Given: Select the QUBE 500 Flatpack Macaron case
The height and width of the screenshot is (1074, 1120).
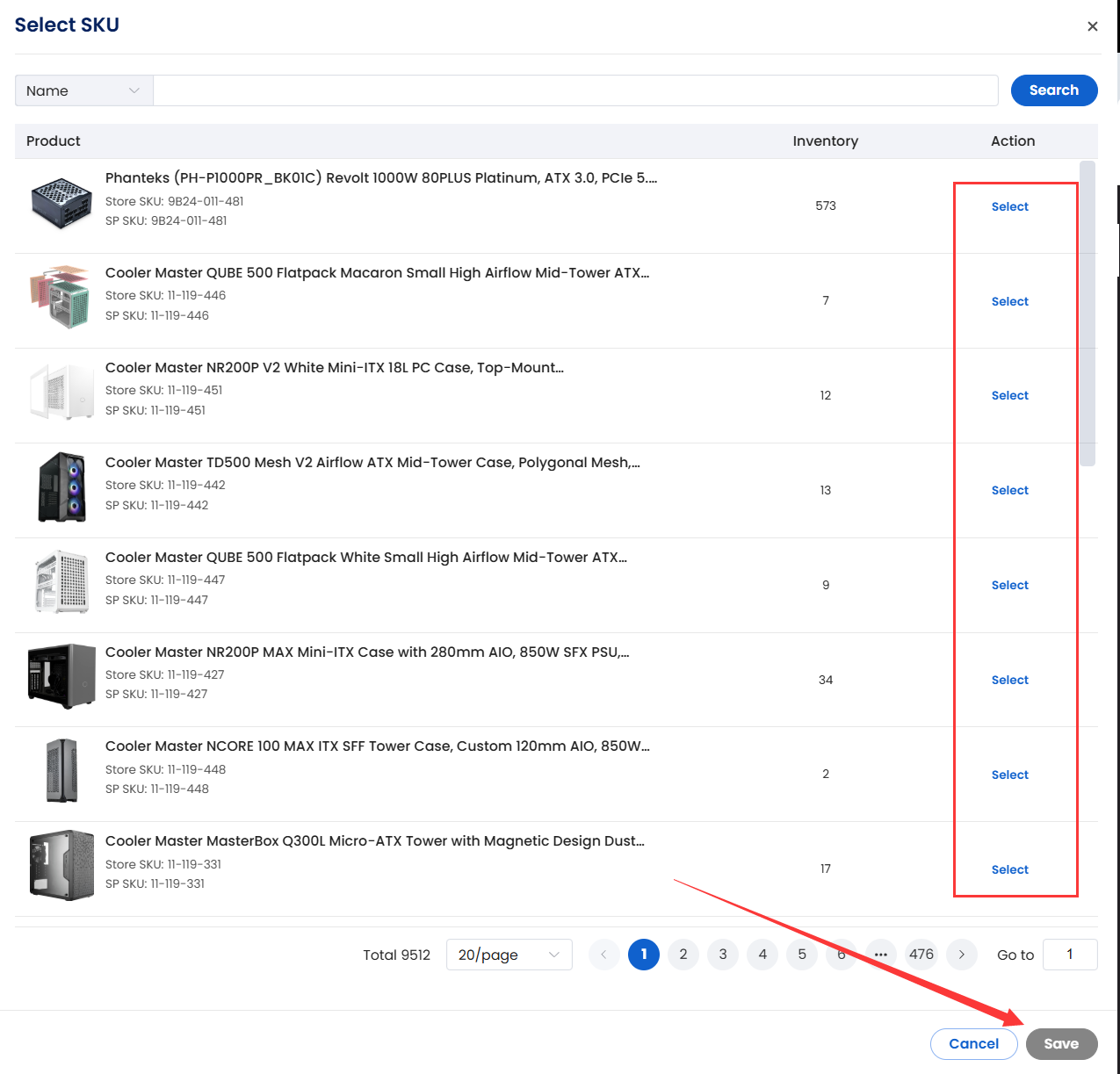Looking at the screenshot, I should [x=1010, y=301].
